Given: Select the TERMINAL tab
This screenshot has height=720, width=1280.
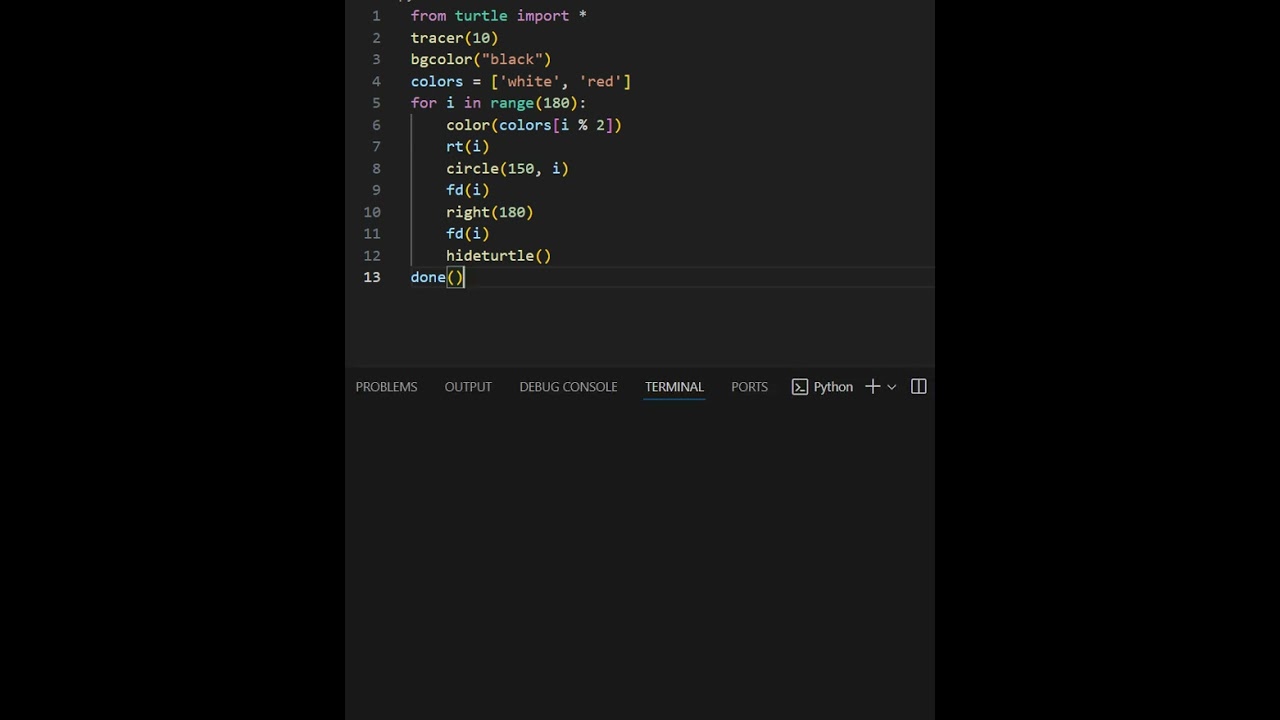Looking at the screenshot, I should point(674,387).
